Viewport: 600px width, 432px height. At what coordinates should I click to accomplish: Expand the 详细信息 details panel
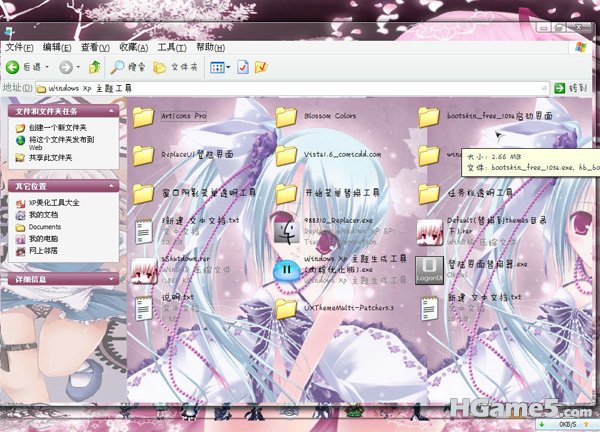click(x=114, y=279)
